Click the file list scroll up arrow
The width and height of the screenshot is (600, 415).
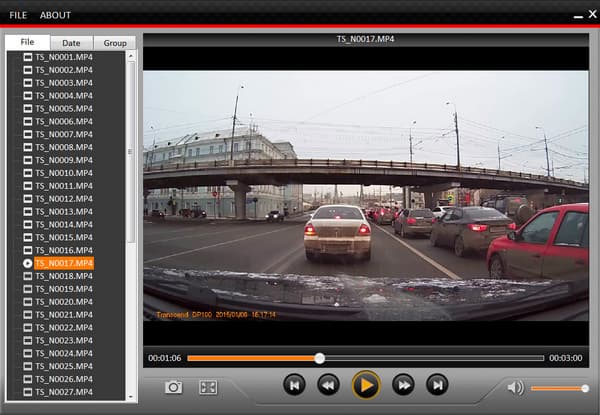(x=131, y=56)
